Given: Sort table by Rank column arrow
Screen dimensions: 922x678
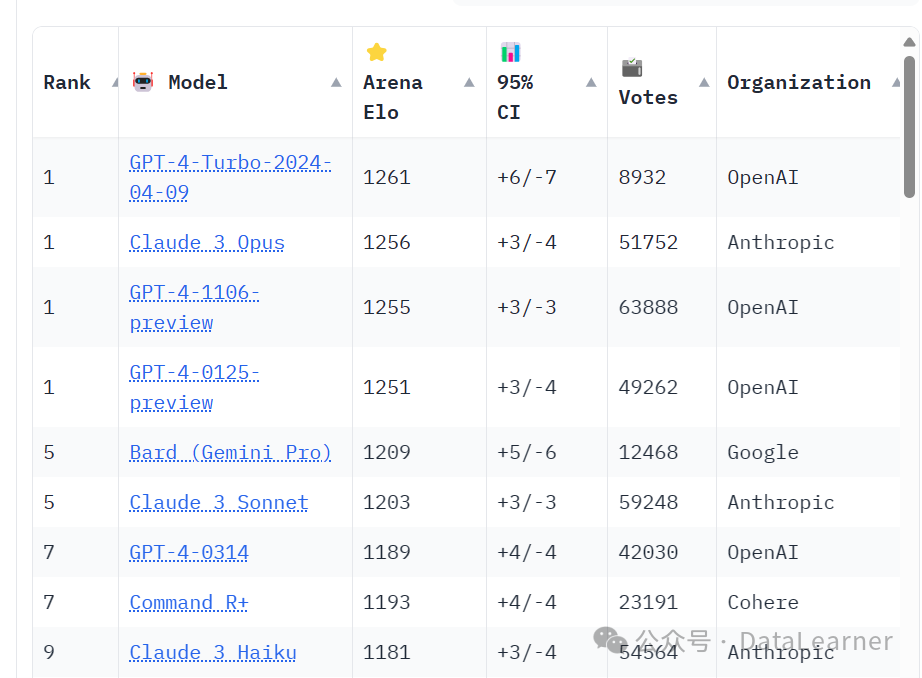Looking at the screenshot, I should [115, 83].
